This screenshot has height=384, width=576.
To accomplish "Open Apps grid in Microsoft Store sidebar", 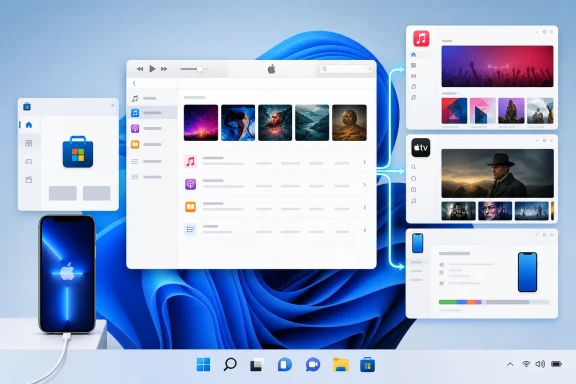I will pyautogui.click(x=29, y=143).
